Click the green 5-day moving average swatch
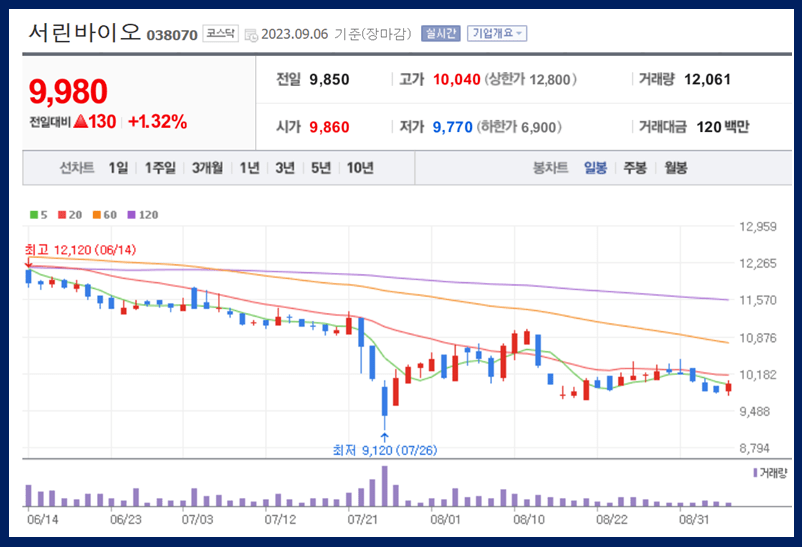The width and height of the screenshot is (802, 547). pos(34,215)
